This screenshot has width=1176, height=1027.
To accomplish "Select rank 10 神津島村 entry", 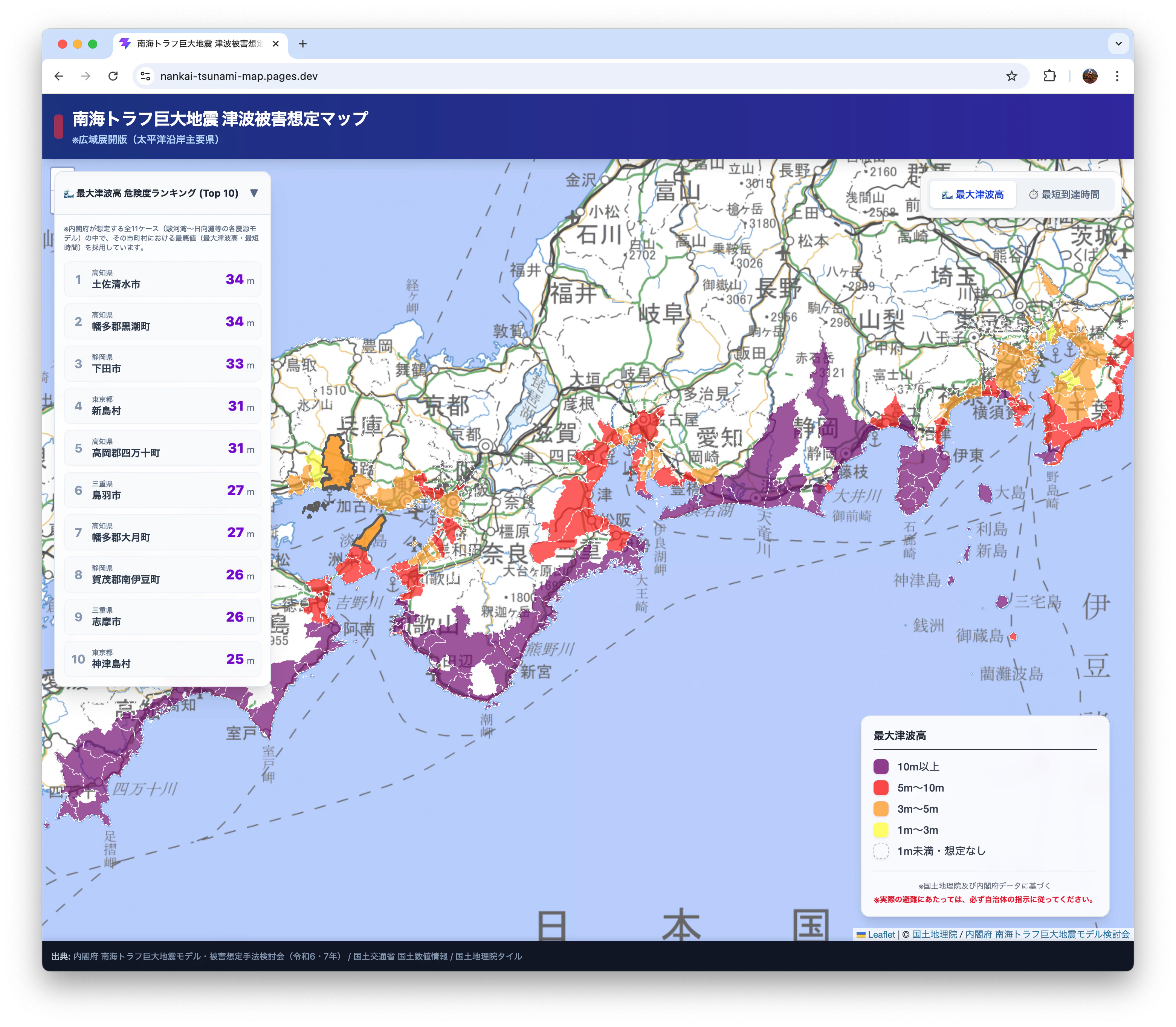I will point(163,659).
